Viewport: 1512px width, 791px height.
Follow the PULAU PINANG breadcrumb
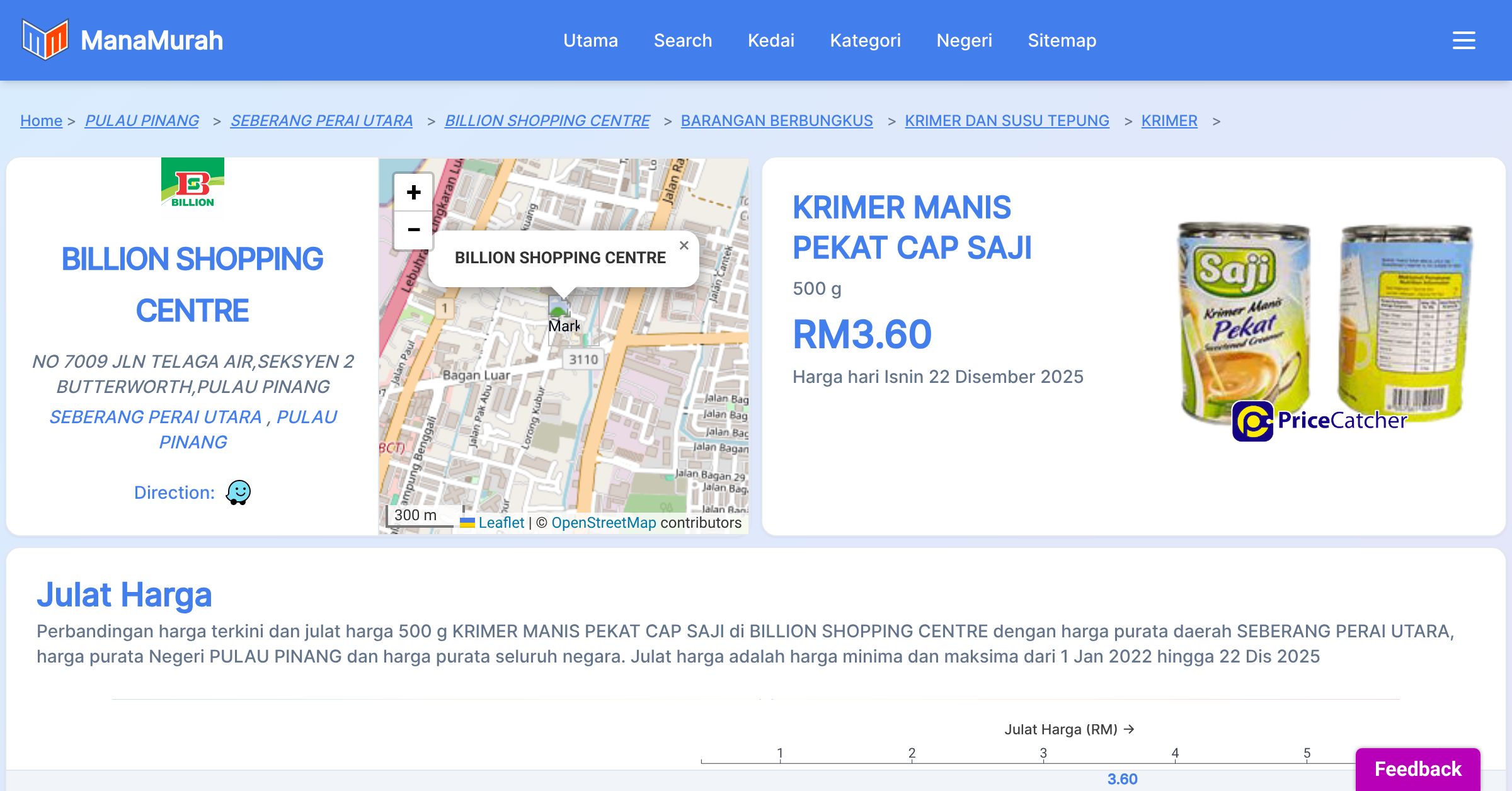(142, 121)
